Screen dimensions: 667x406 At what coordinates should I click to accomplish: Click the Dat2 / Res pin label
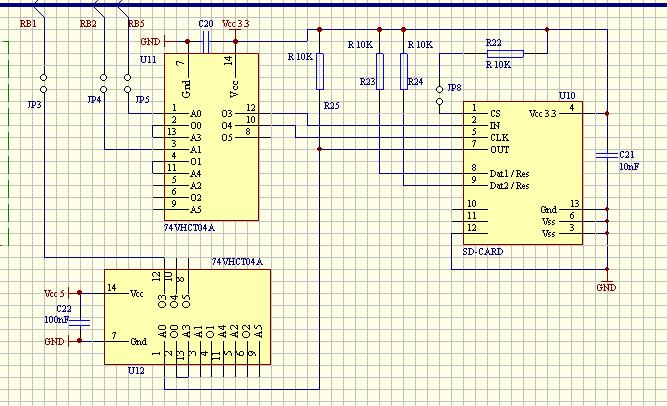[x=510, y=186]
